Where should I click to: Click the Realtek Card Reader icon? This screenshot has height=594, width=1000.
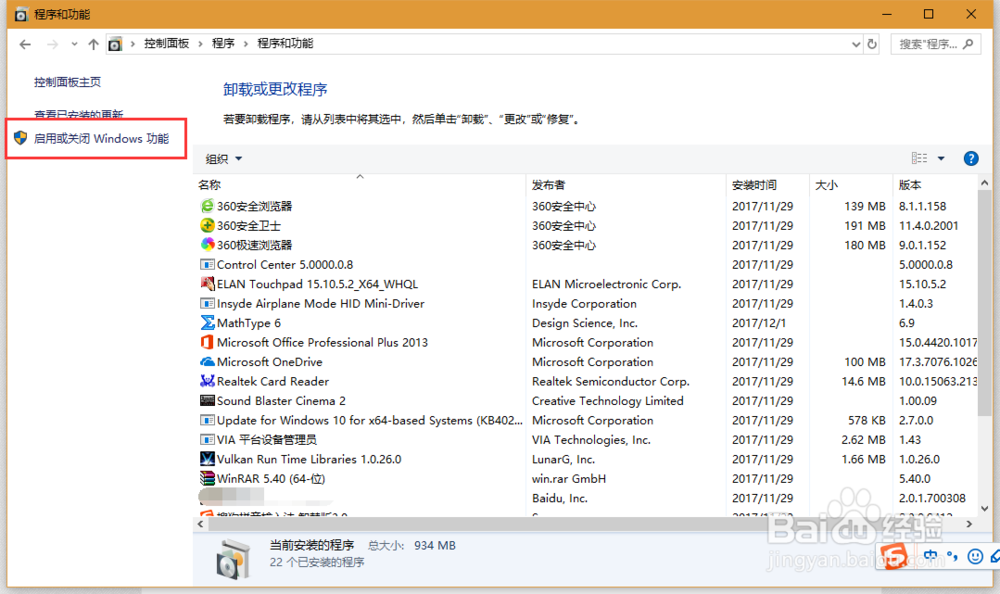point(207,381)
